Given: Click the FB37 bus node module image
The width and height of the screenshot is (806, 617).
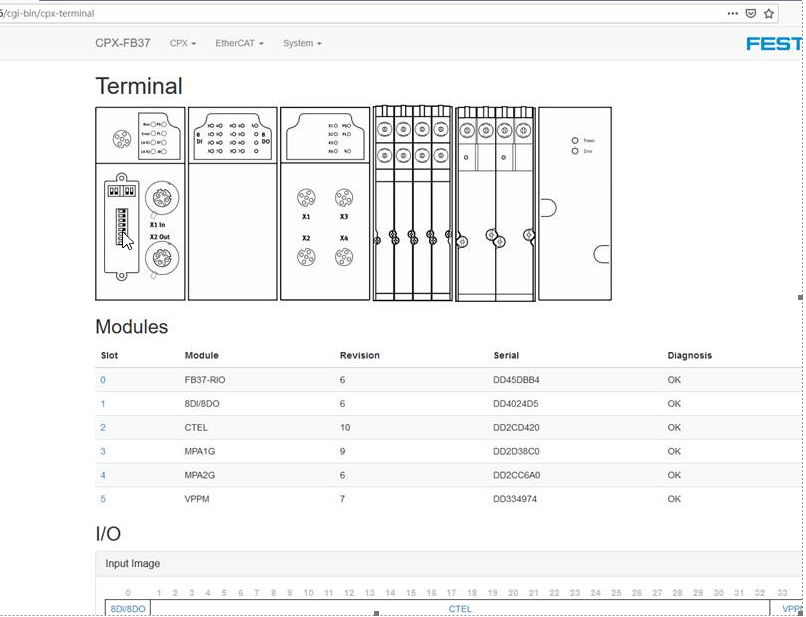Looking at the screenshot, I should pos(140,204).
